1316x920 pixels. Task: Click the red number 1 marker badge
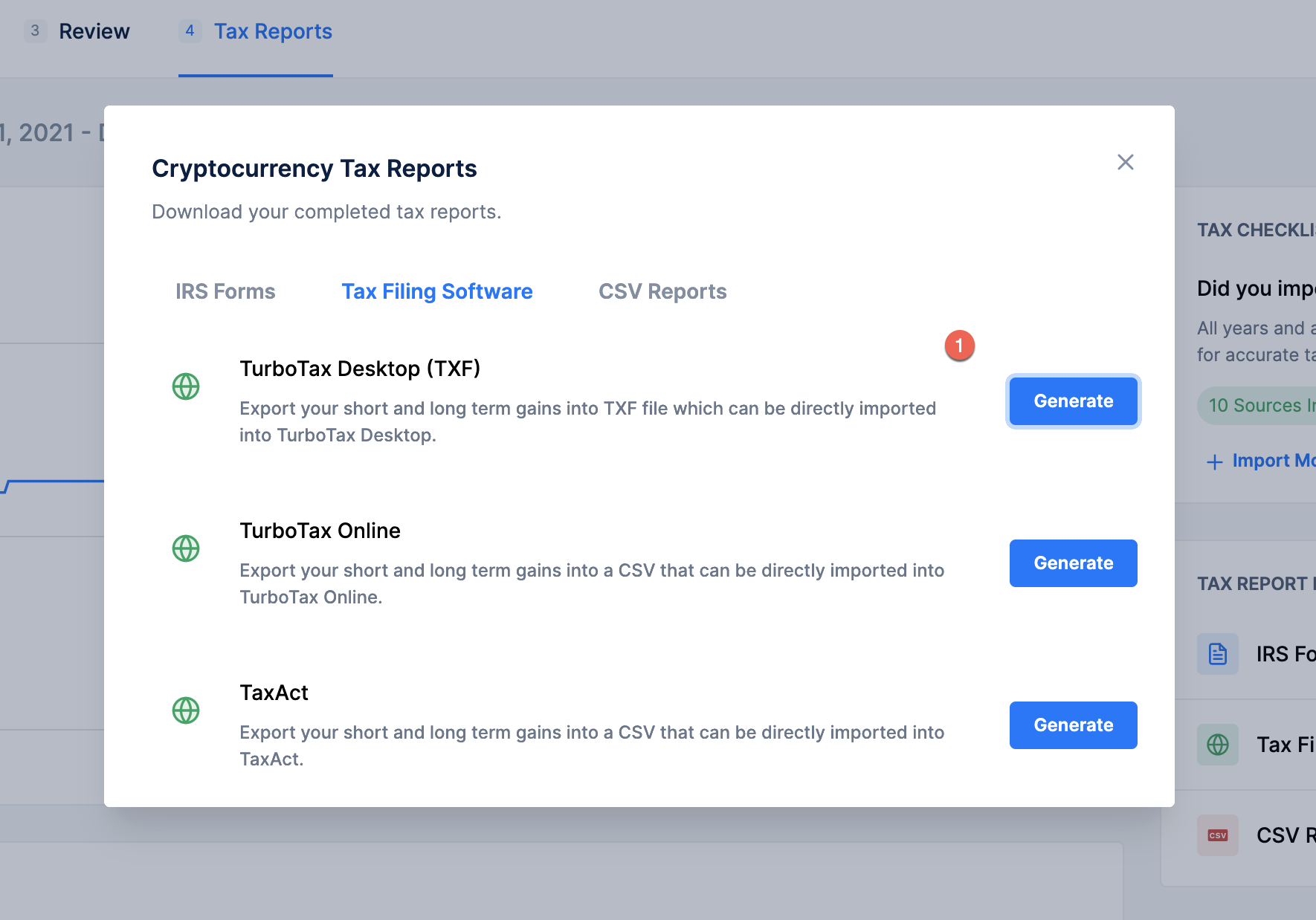pyautogui.click(x=959, y=346)
